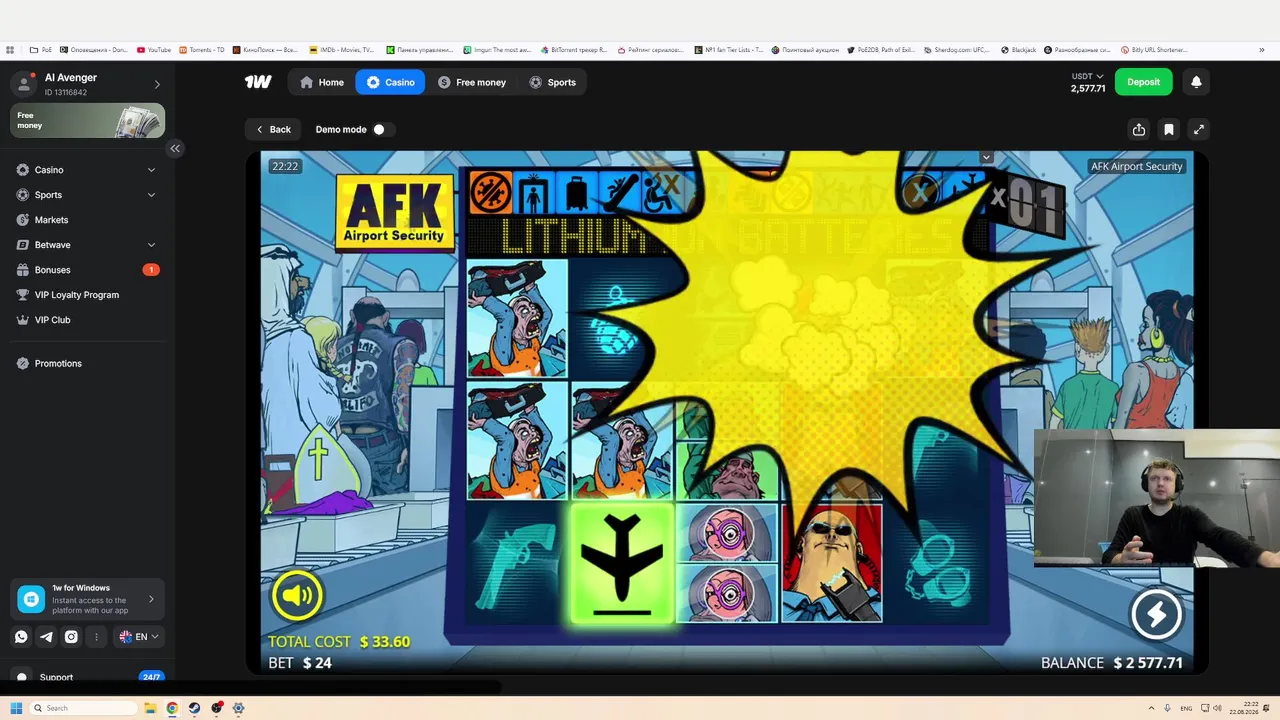
Task: Open Steam from the taskbar
Action: (194, 708)
